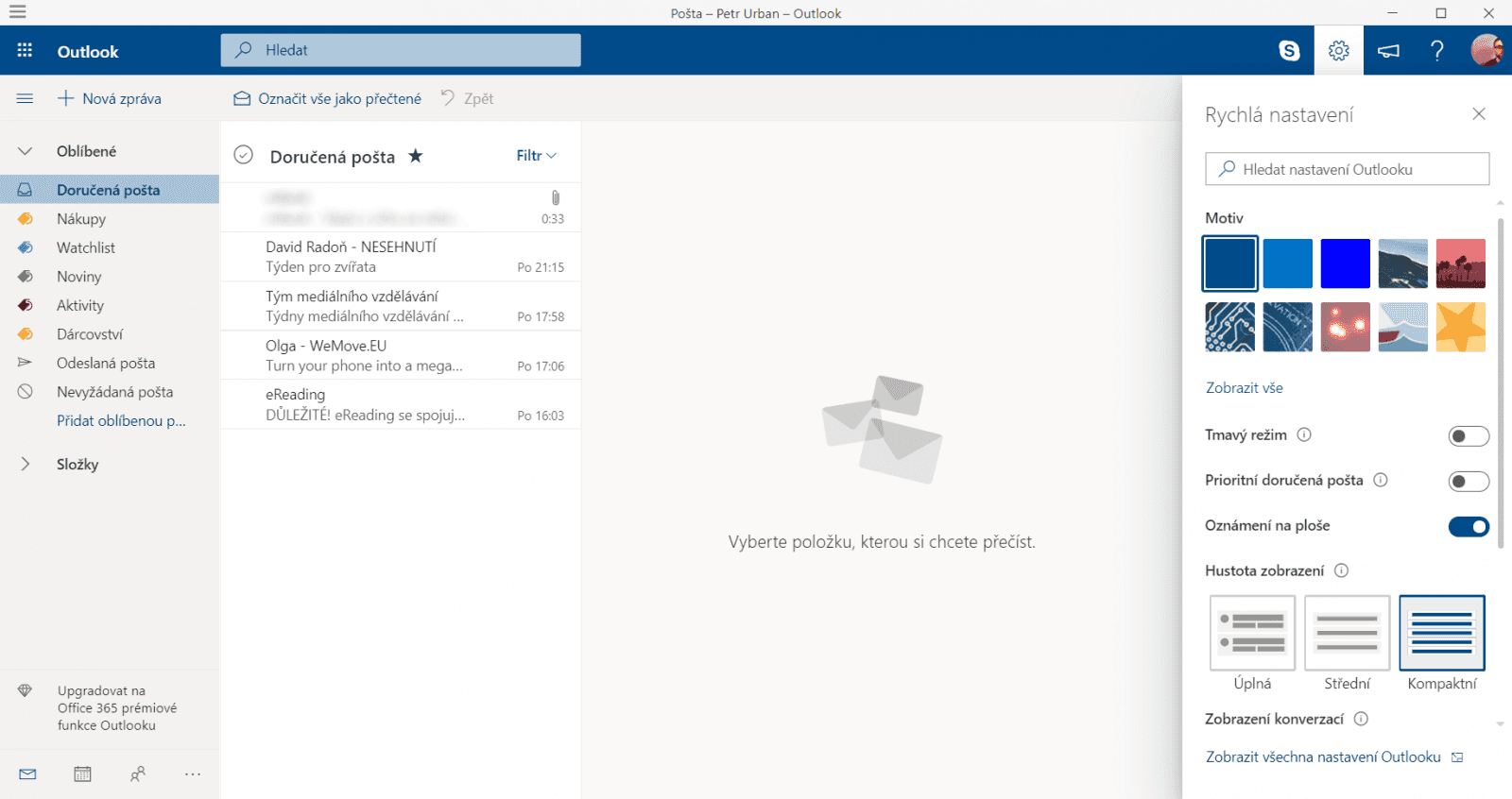Open the Noviny category
Viewport: 1512px width, 799px height.
(x=110, y=277)
